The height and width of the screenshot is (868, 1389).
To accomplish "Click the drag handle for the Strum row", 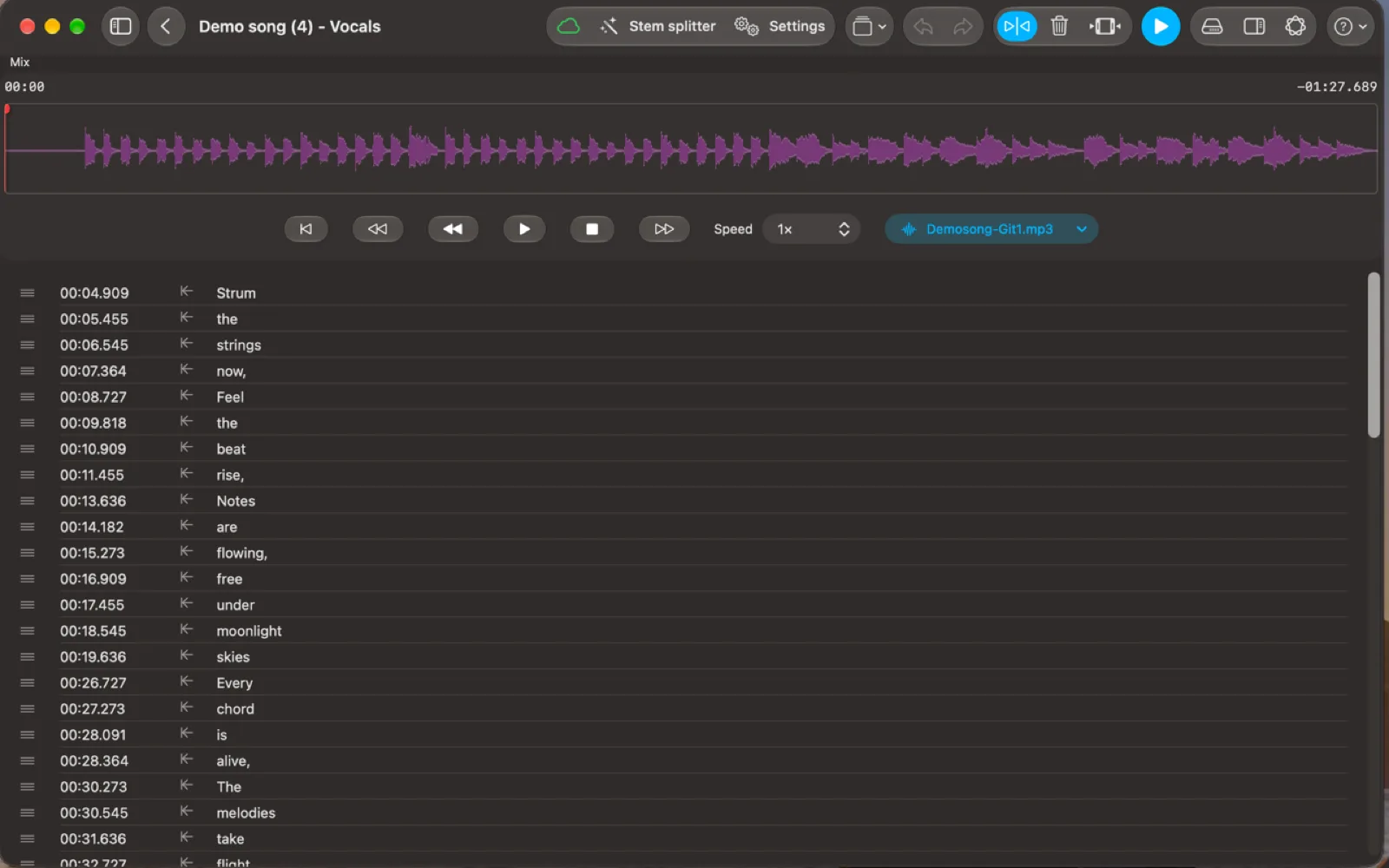I will (28, 293).
